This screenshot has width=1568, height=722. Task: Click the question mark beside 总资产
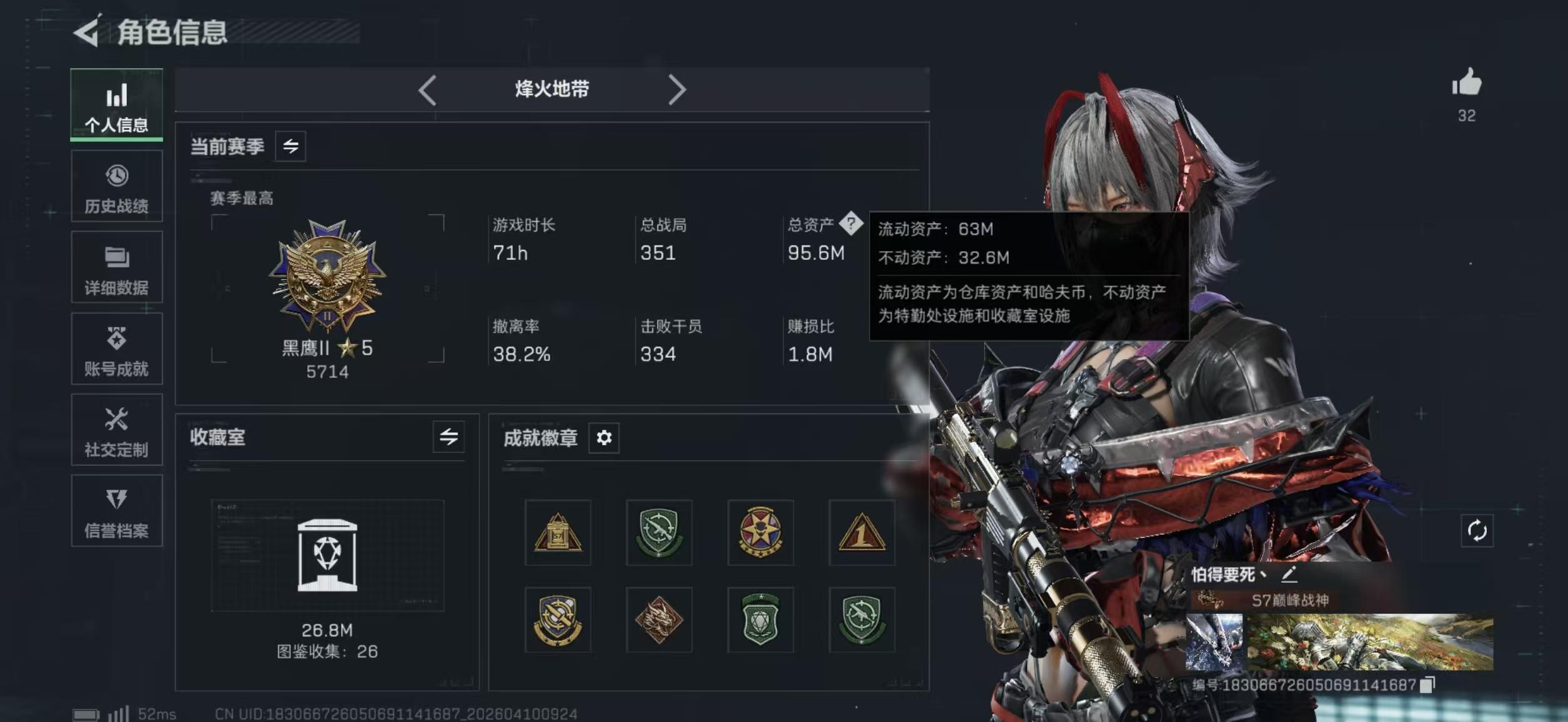[x=850, y=223]
